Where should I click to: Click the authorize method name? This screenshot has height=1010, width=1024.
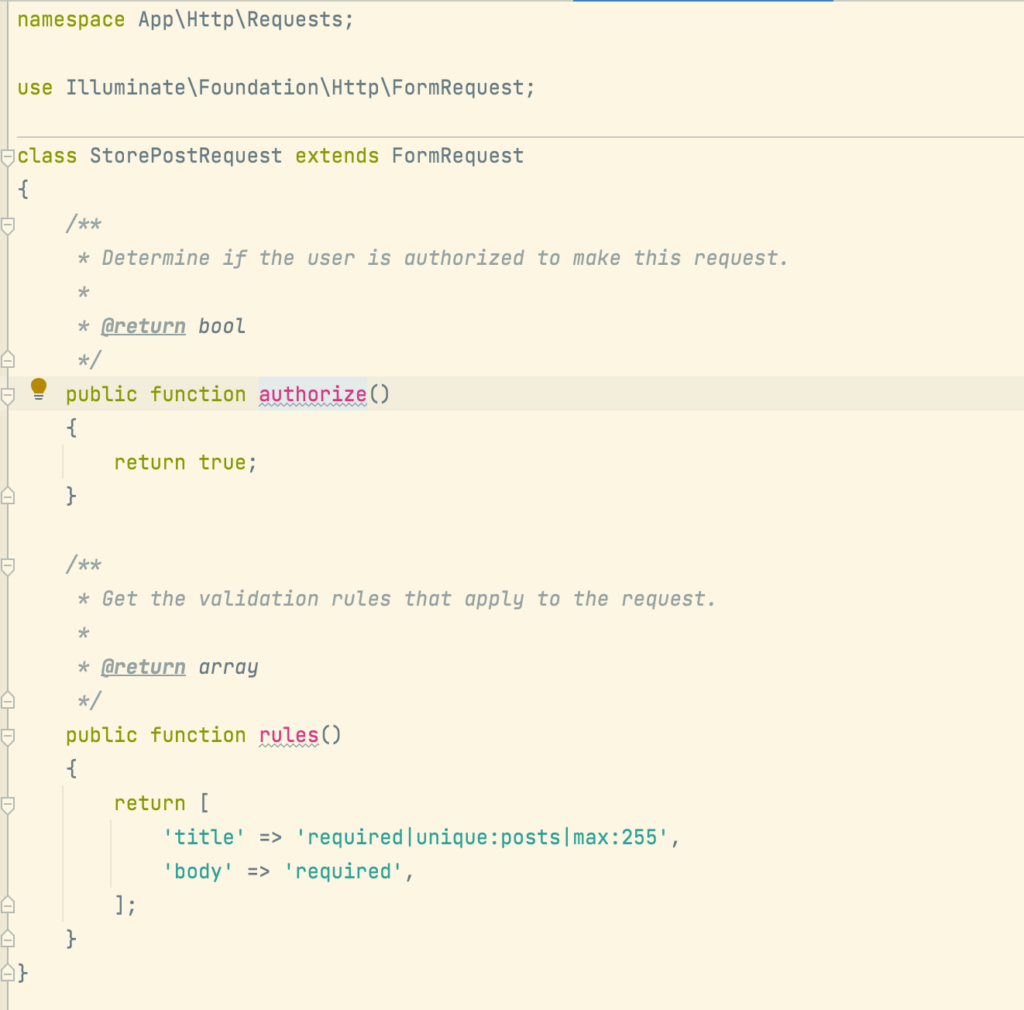tap(313, 394)
